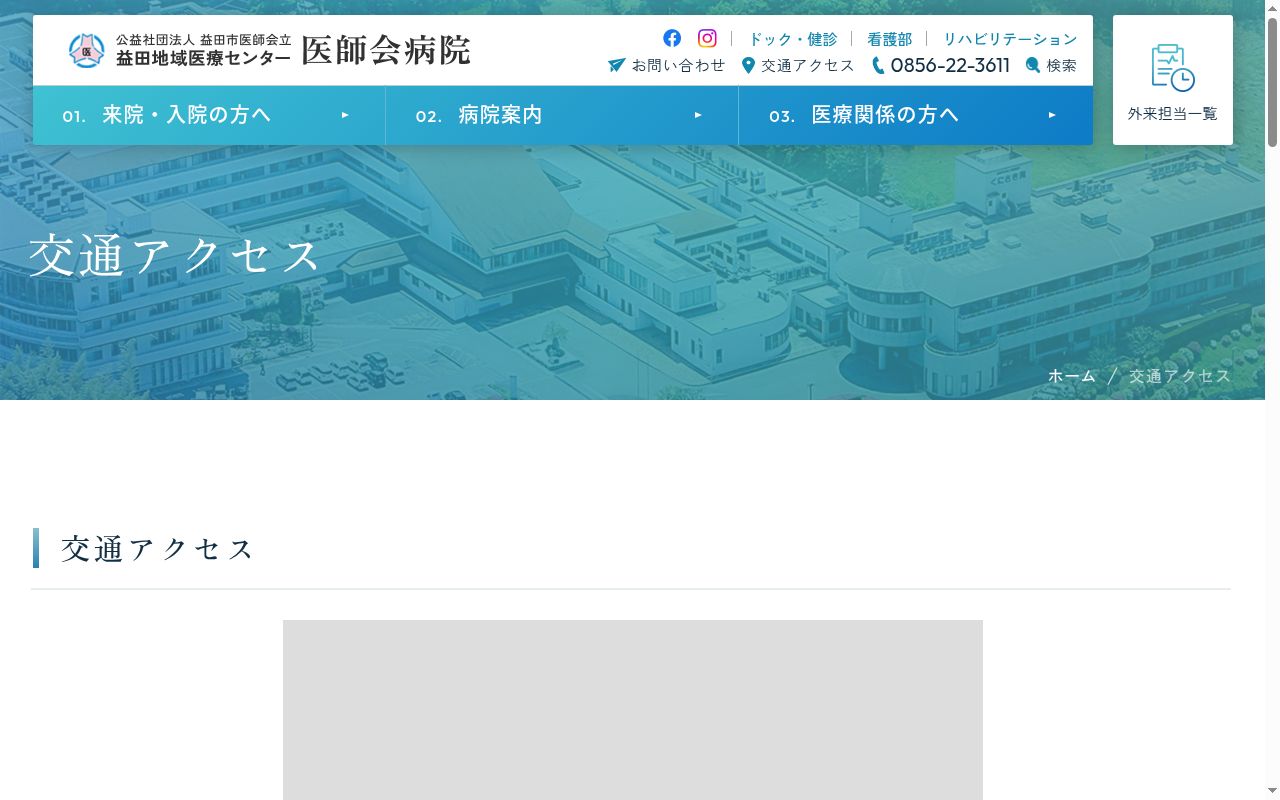Open the 02. 病院案内 menu
Screen dimensions: 1280x800
(562, 115)
